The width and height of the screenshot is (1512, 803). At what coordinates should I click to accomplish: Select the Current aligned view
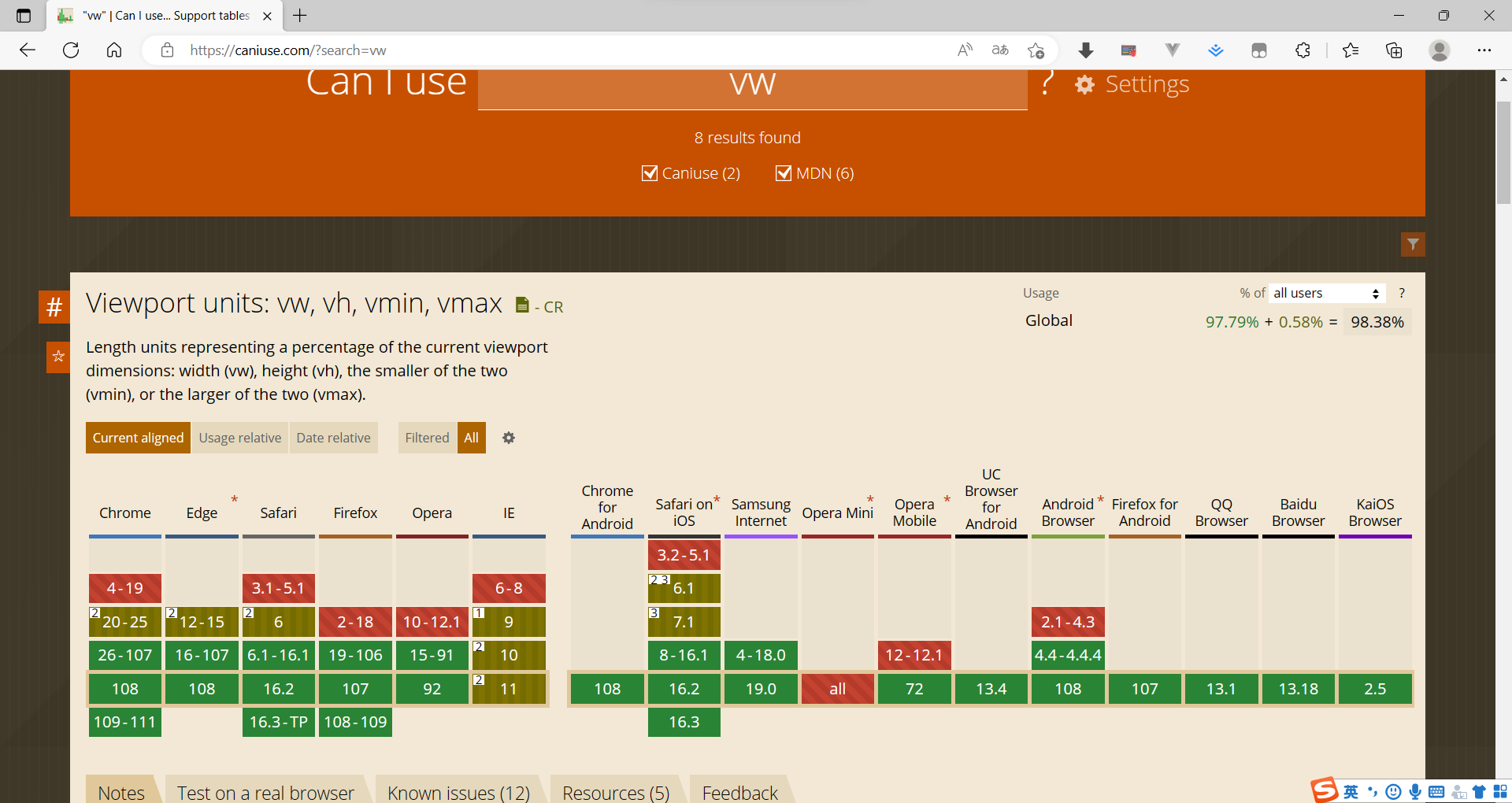(138, 438)
